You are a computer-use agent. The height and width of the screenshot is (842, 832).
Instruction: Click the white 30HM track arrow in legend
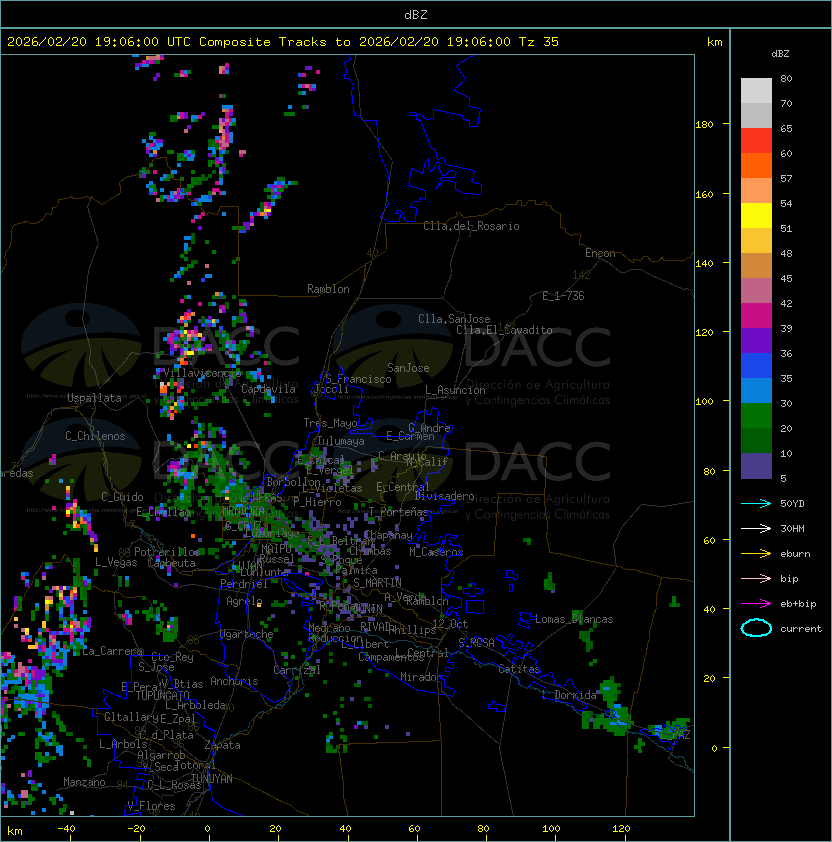[756, 528]
